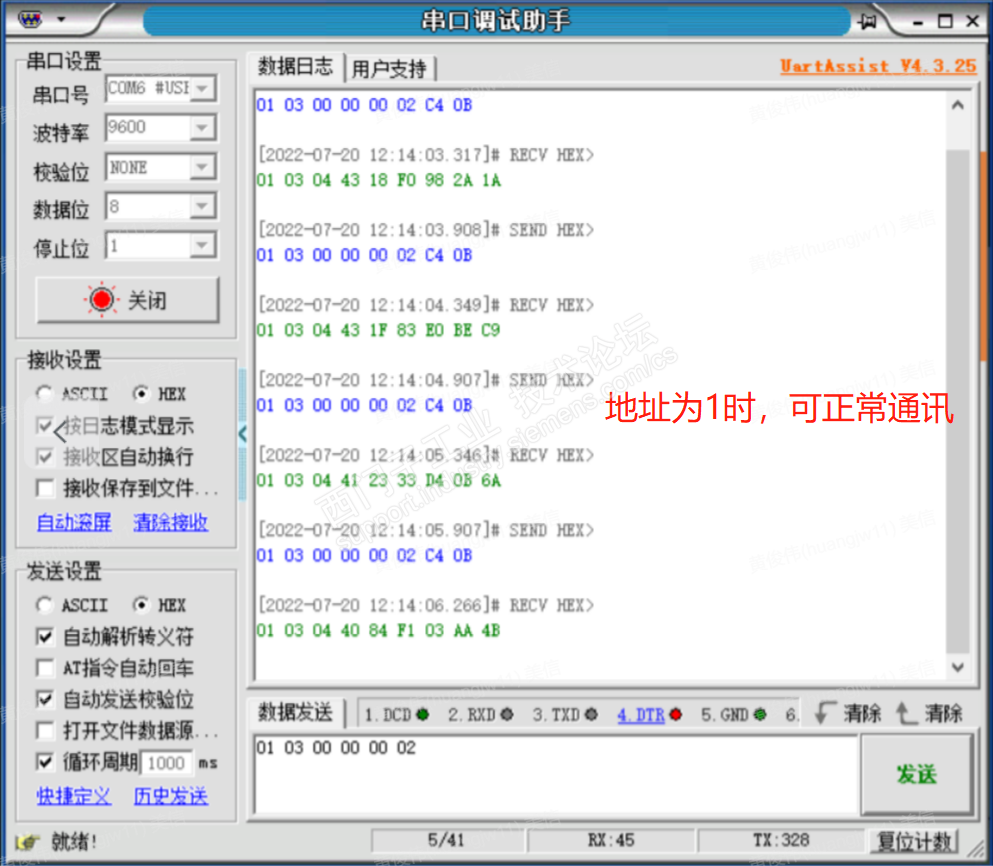Click the TX:328 counter in status bar
This screenshot has width=993, height=866.
tap(781, 841)
